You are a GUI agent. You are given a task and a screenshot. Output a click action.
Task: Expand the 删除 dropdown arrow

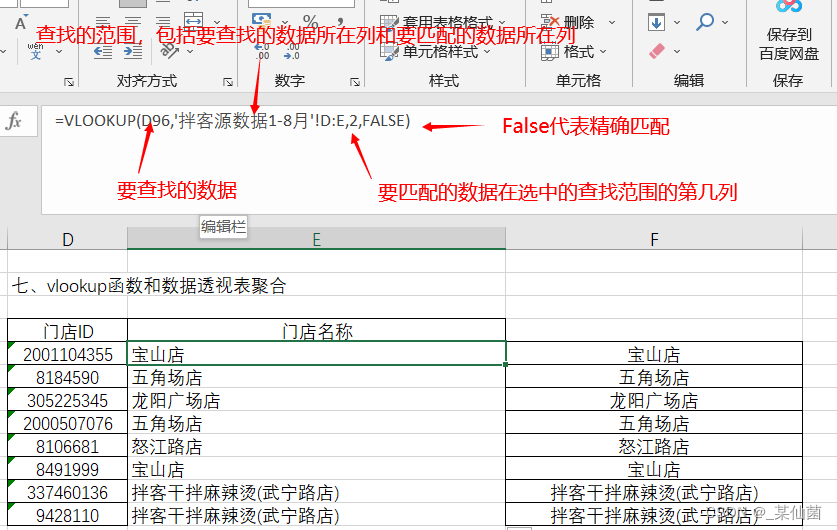(x=612, y=22)
